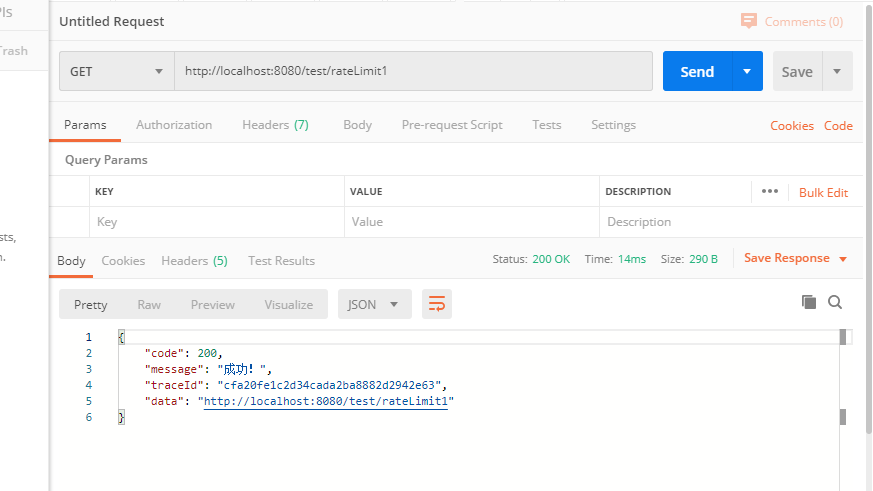Open the request Body tab
873x491 pixels.
(357, 125)
